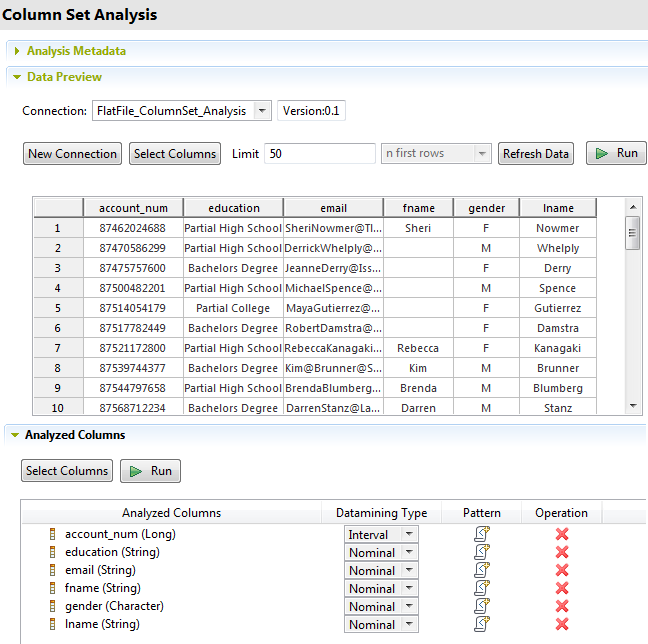This screenshot has height=644, width=648.
Task: Add a pattern to the email column
Action: [x=482, y=570]
